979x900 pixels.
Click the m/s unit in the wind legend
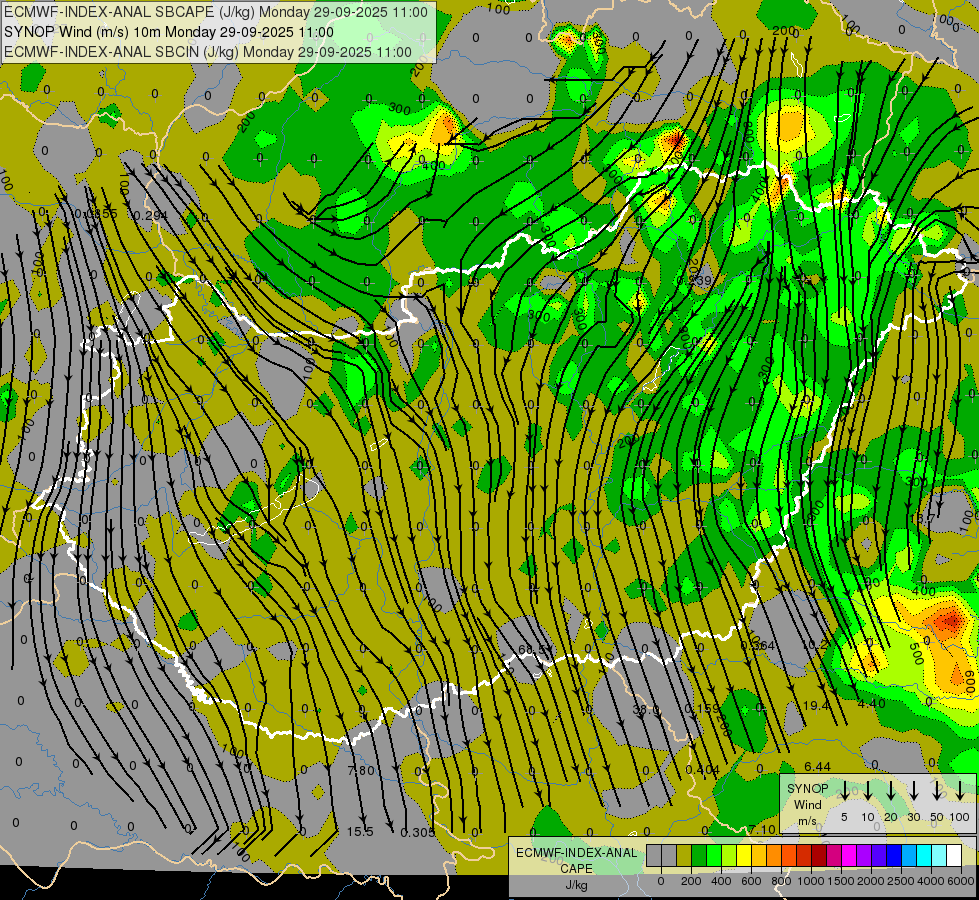point(807,821)
